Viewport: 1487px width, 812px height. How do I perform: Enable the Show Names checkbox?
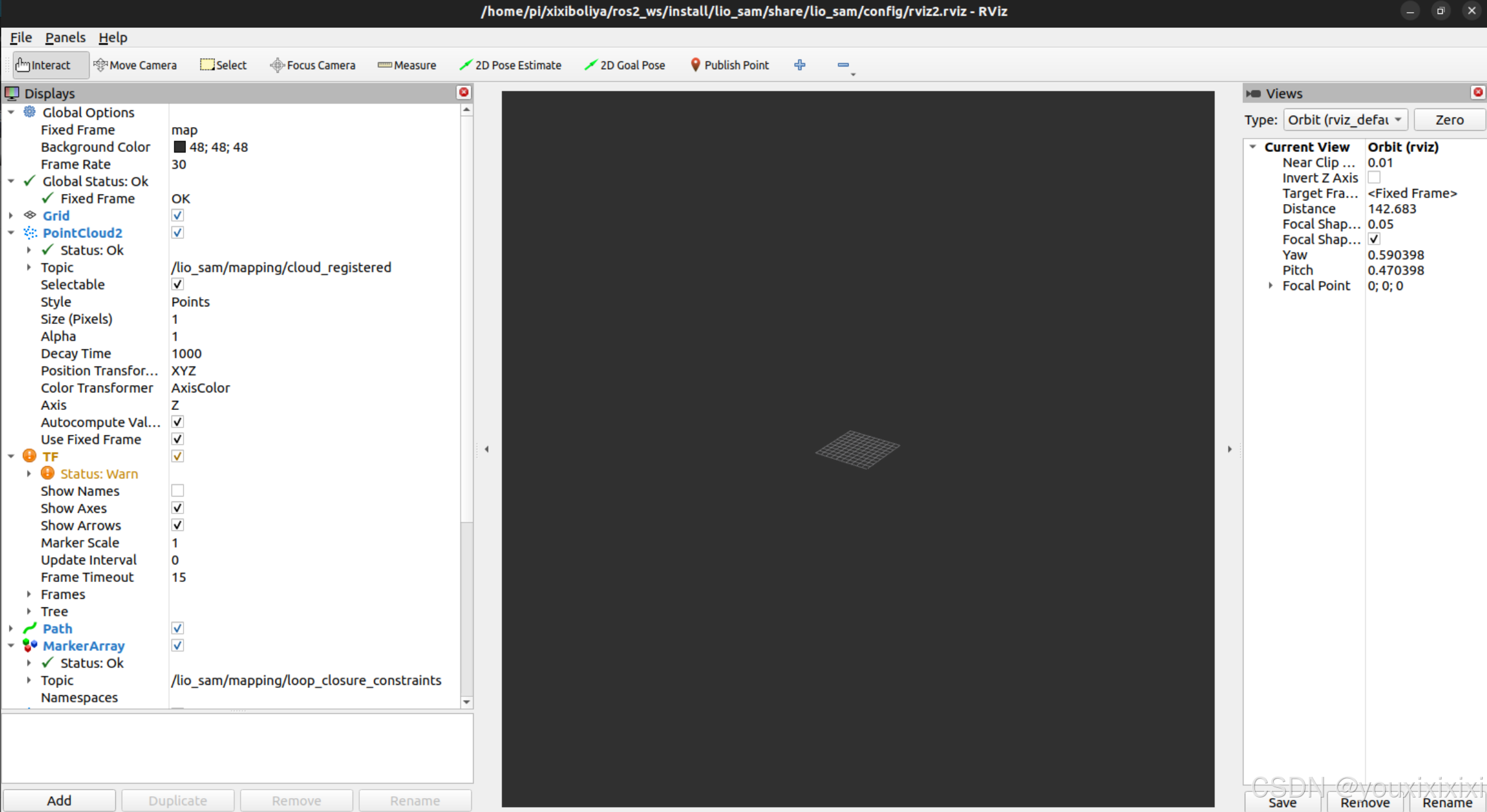[x=177, y=490]
